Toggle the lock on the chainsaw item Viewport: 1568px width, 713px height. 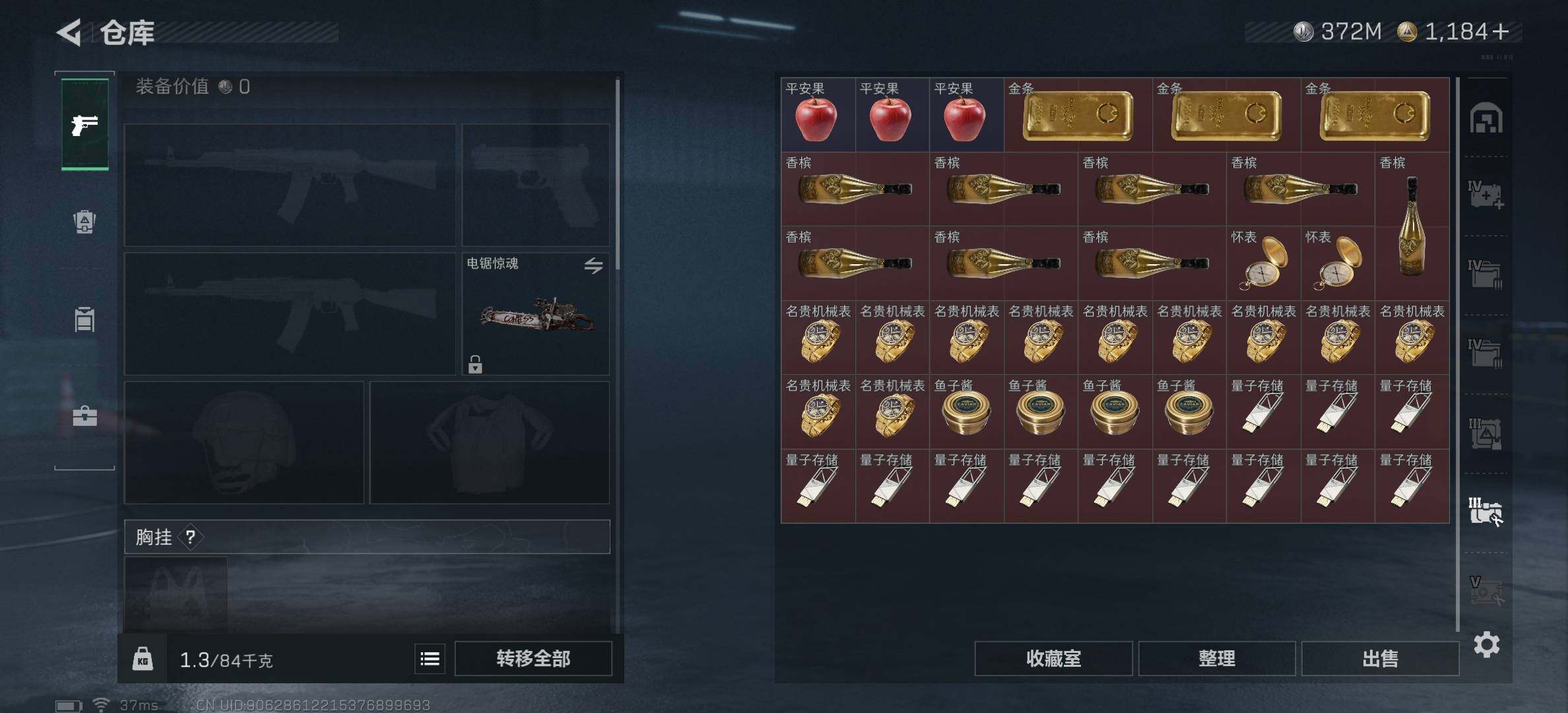pyautogui.click(x=475, y=364)
